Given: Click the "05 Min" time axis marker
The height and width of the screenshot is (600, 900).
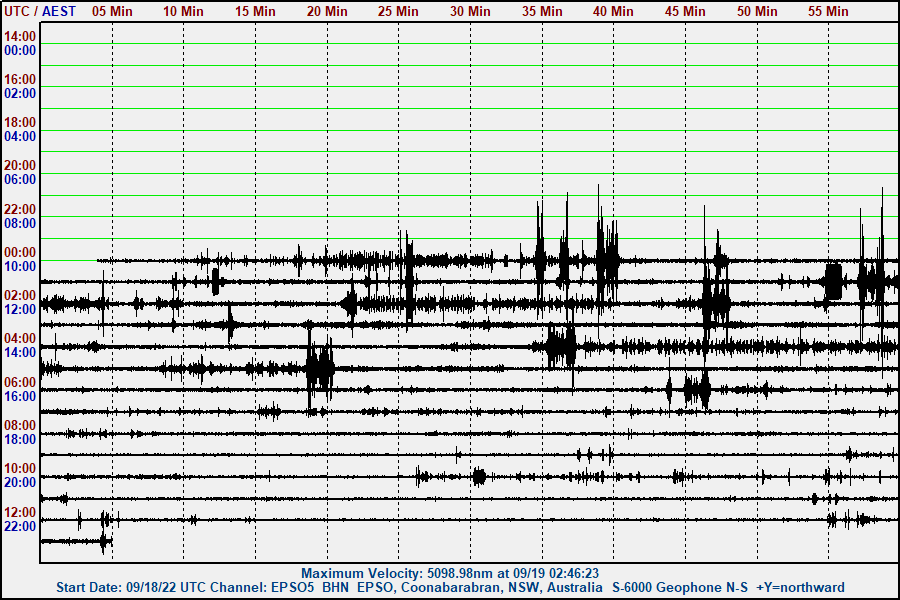Looking at the screenshot, I should (x=112, y=11).
